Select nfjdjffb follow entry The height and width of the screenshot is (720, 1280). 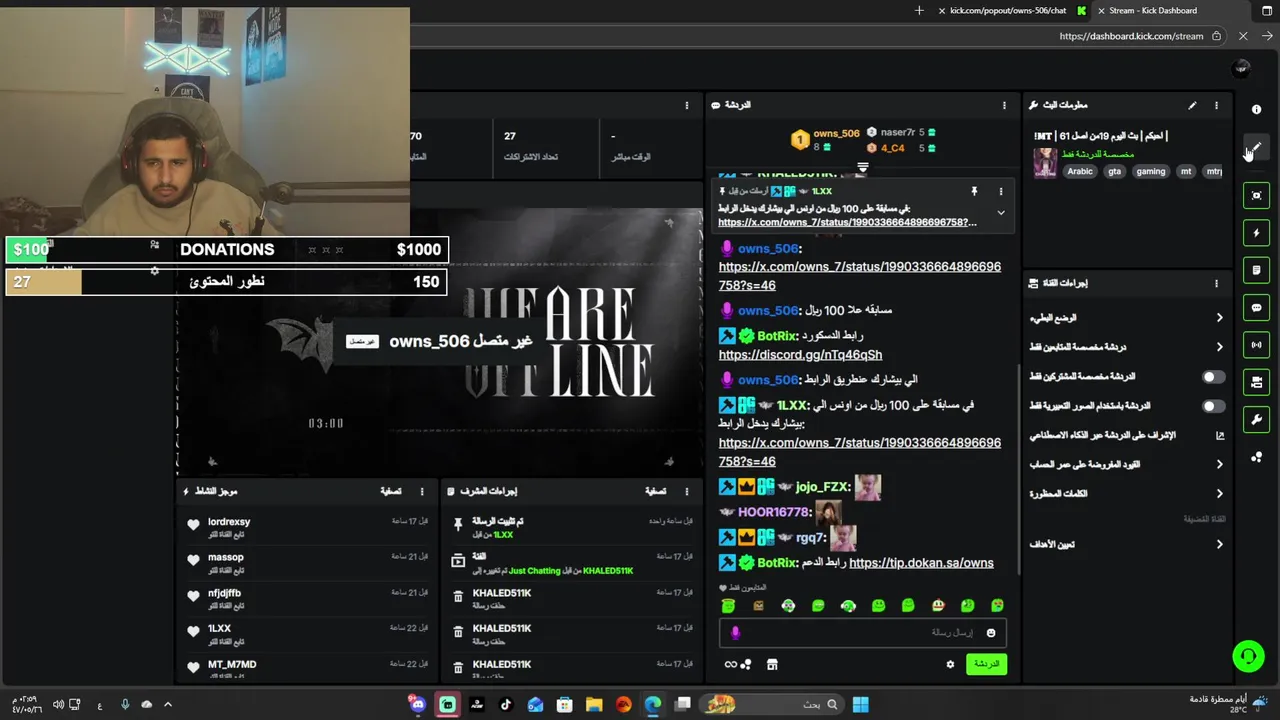[308, 598]
